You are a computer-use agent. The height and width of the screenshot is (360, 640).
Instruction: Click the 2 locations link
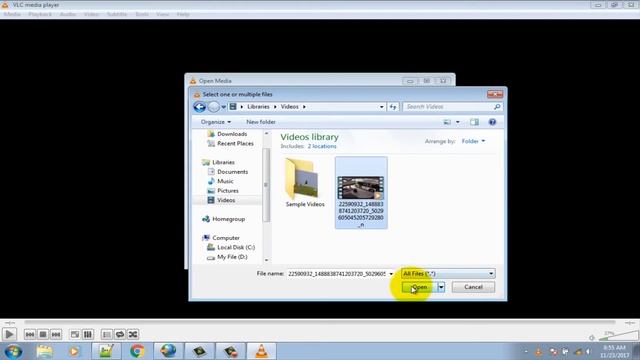[322, 146]
